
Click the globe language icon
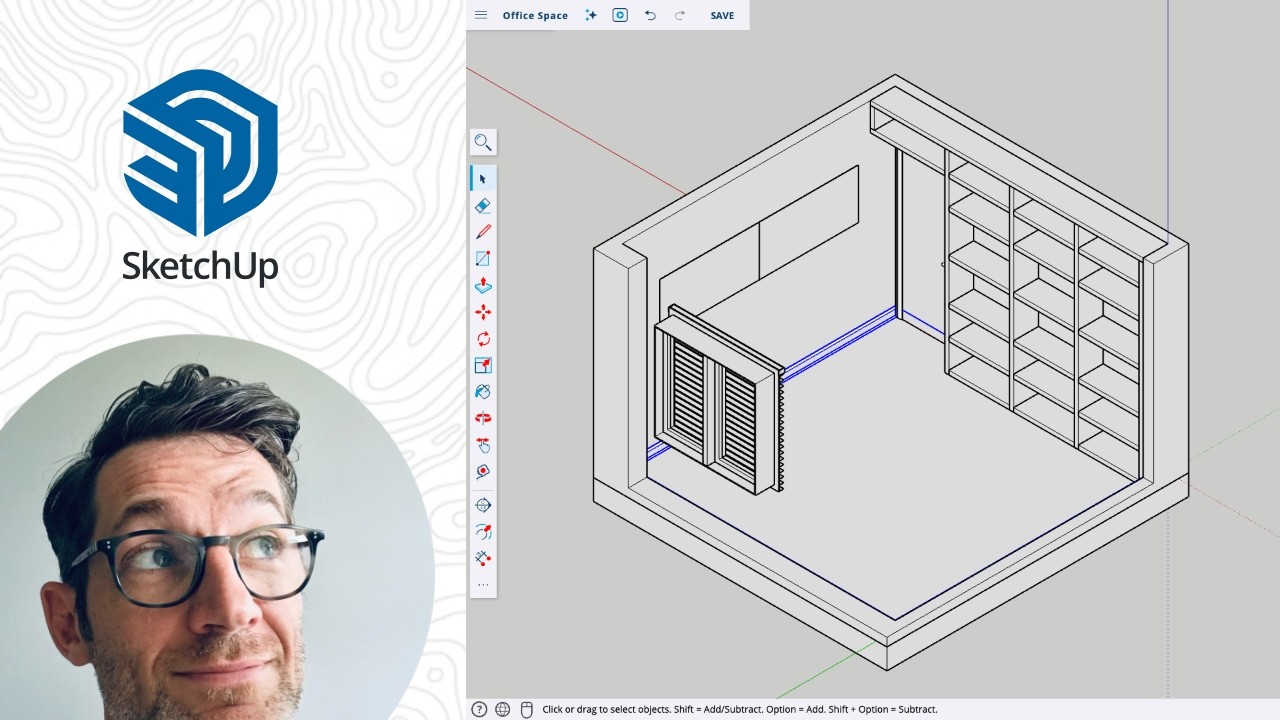click(x=503, y=709)
